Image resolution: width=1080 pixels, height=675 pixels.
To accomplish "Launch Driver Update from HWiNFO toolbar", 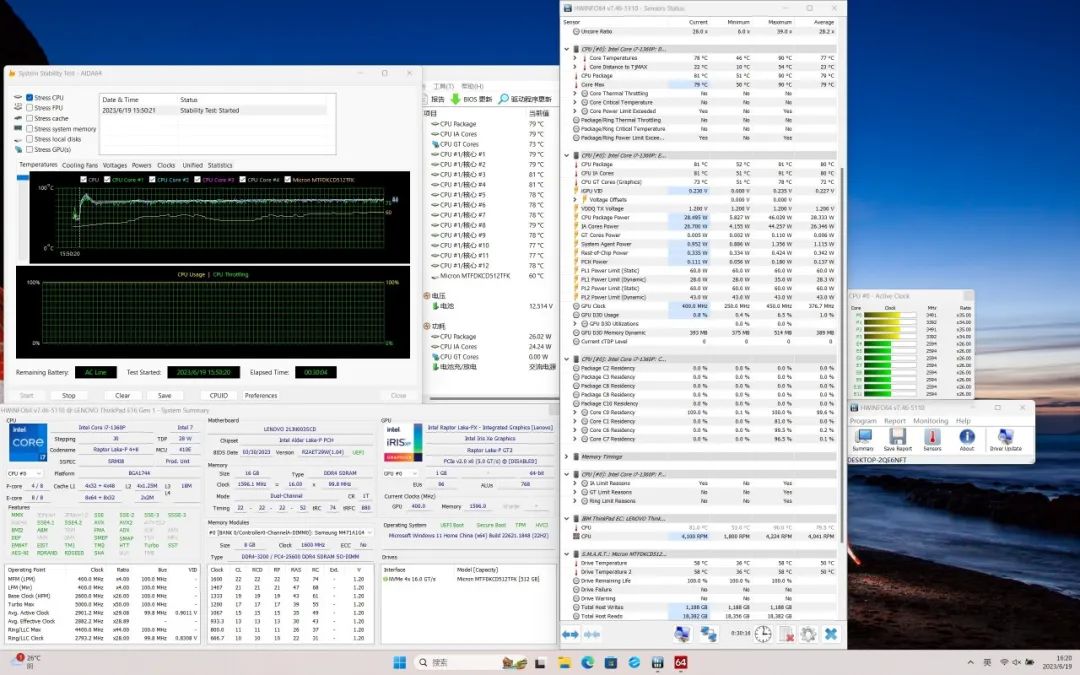I will pos(1005,438).
